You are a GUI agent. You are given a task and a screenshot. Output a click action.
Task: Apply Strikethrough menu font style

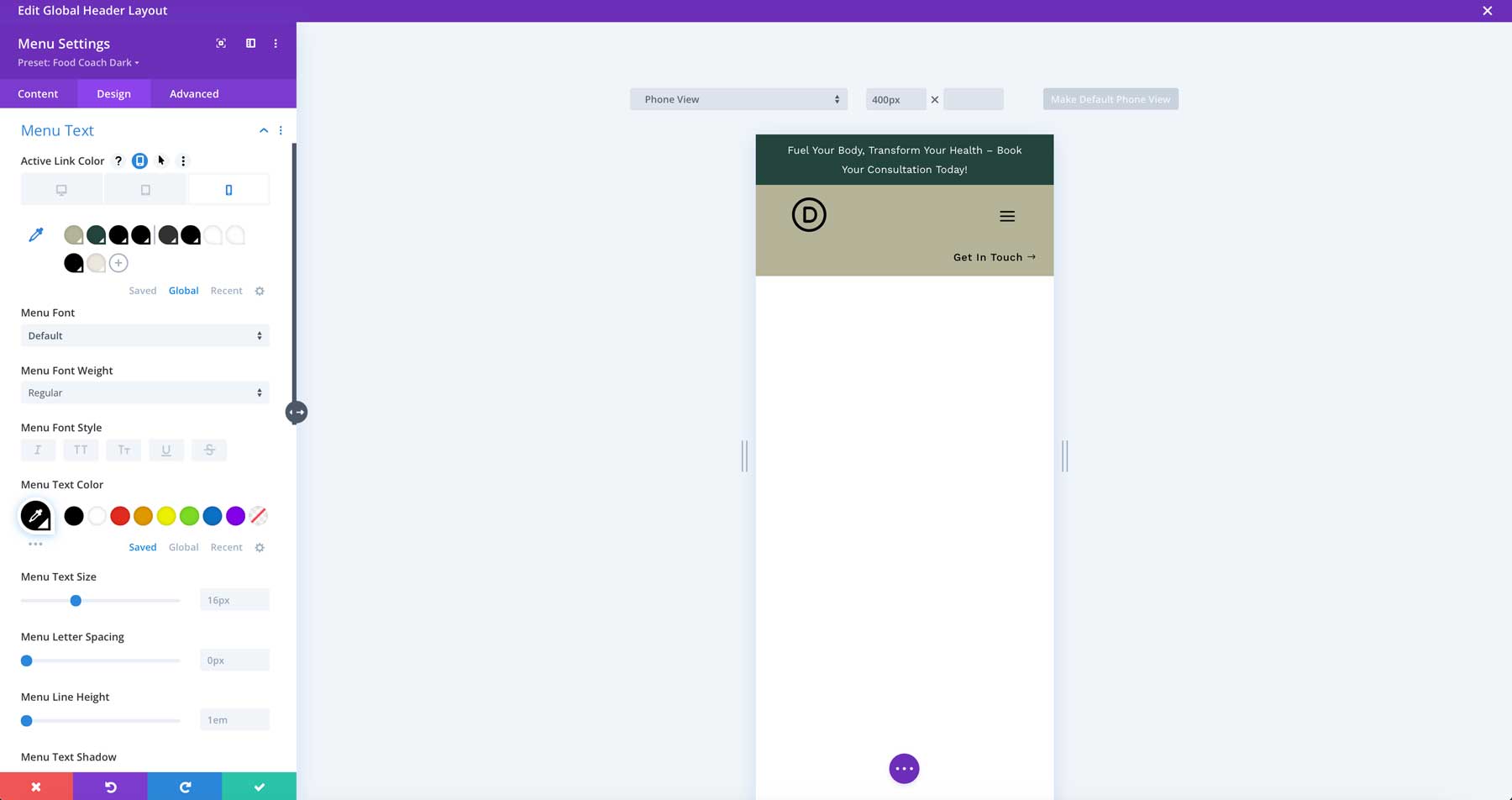[x=209, y=450]
